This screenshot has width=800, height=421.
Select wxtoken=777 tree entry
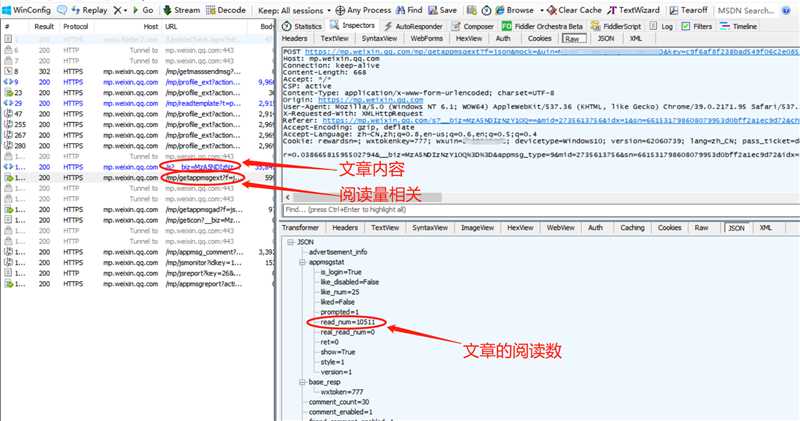tap(342, 392)
